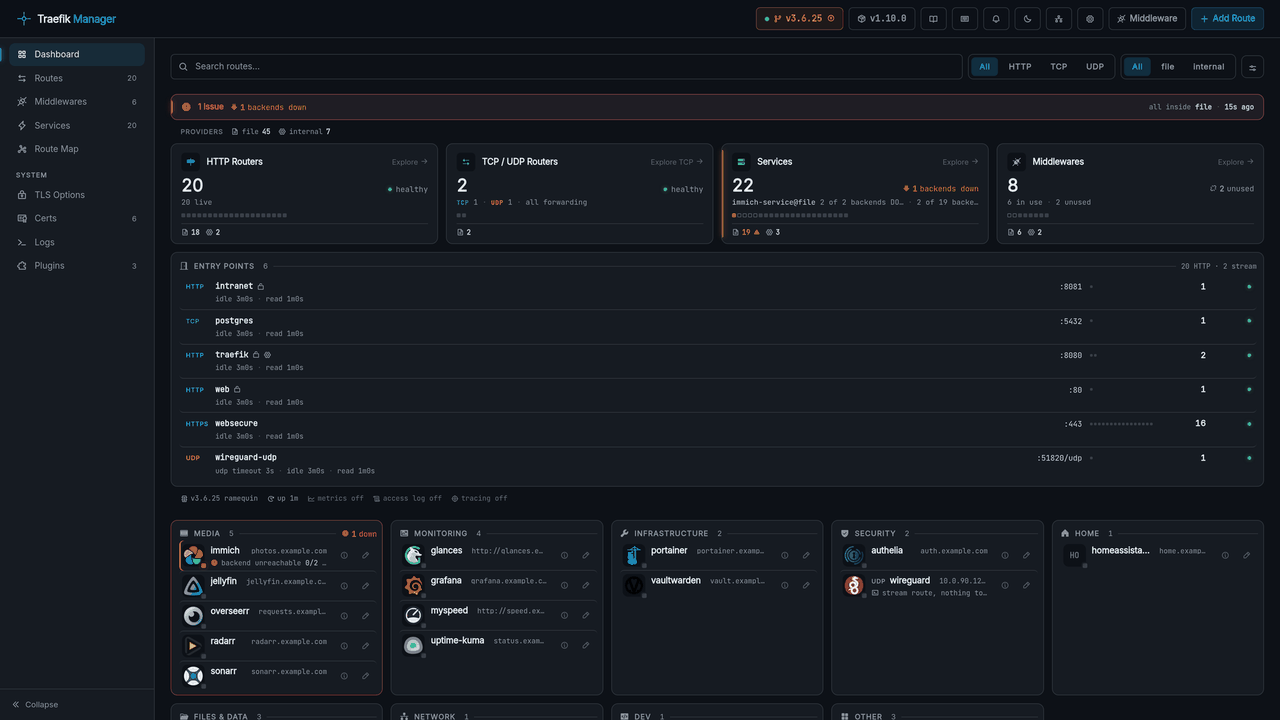Edit the sonarr route

366,676
